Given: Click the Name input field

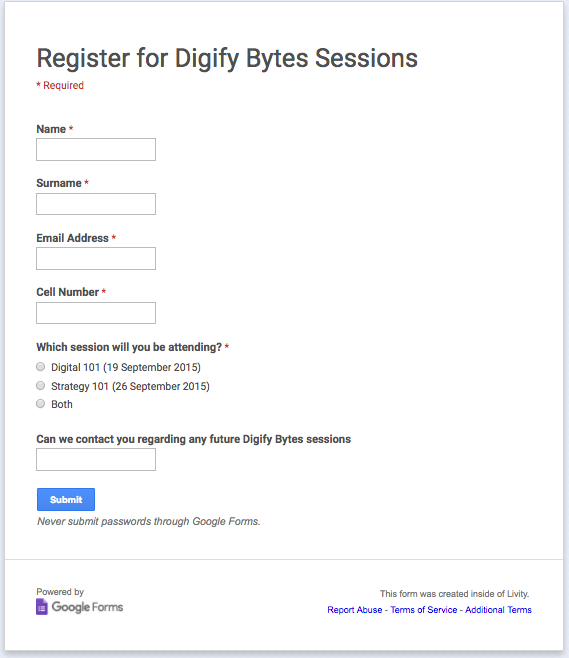Looking at the screenshot, I should coord(96,149).
